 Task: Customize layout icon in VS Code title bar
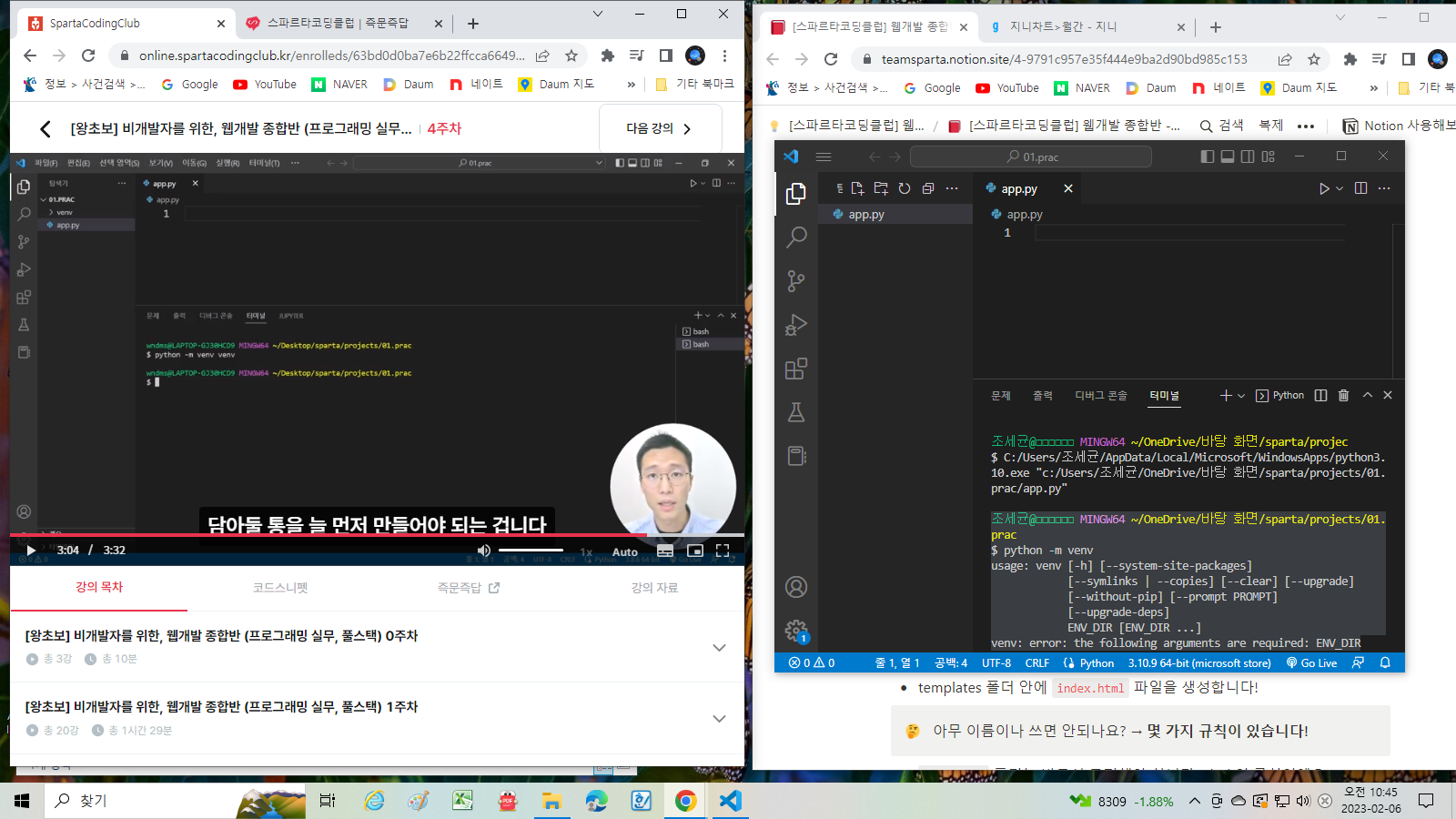1269,157
